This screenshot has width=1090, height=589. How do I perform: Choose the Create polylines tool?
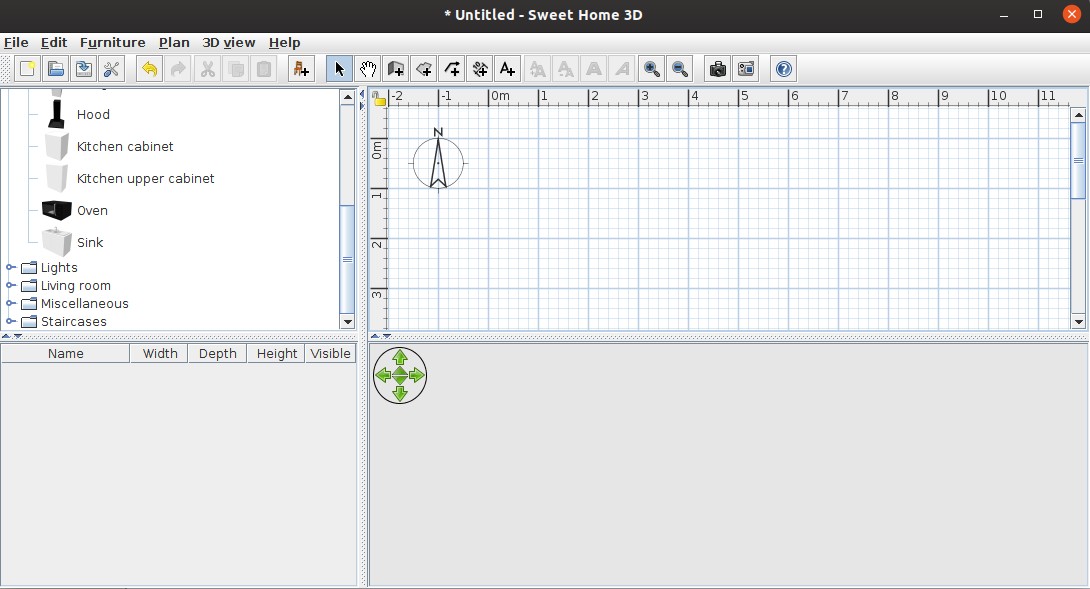(452, 69)
